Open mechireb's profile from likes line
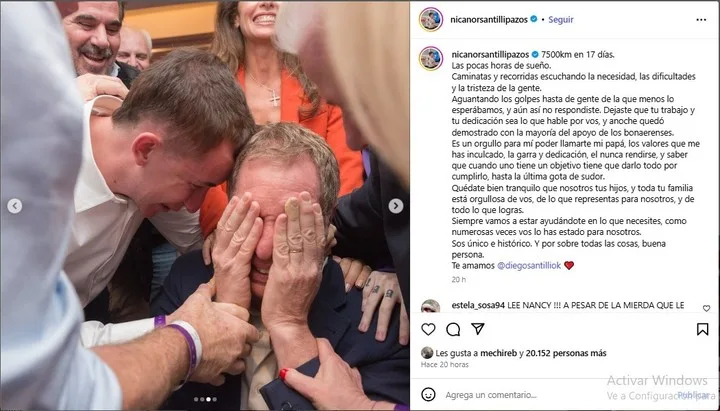 (x=498, y=353)
